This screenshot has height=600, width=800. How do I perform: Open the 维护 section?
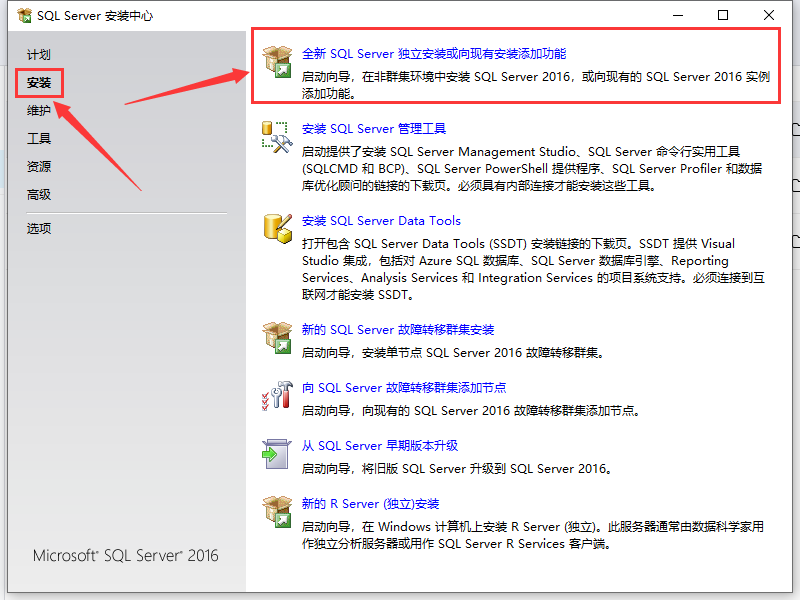coord(40,110)
